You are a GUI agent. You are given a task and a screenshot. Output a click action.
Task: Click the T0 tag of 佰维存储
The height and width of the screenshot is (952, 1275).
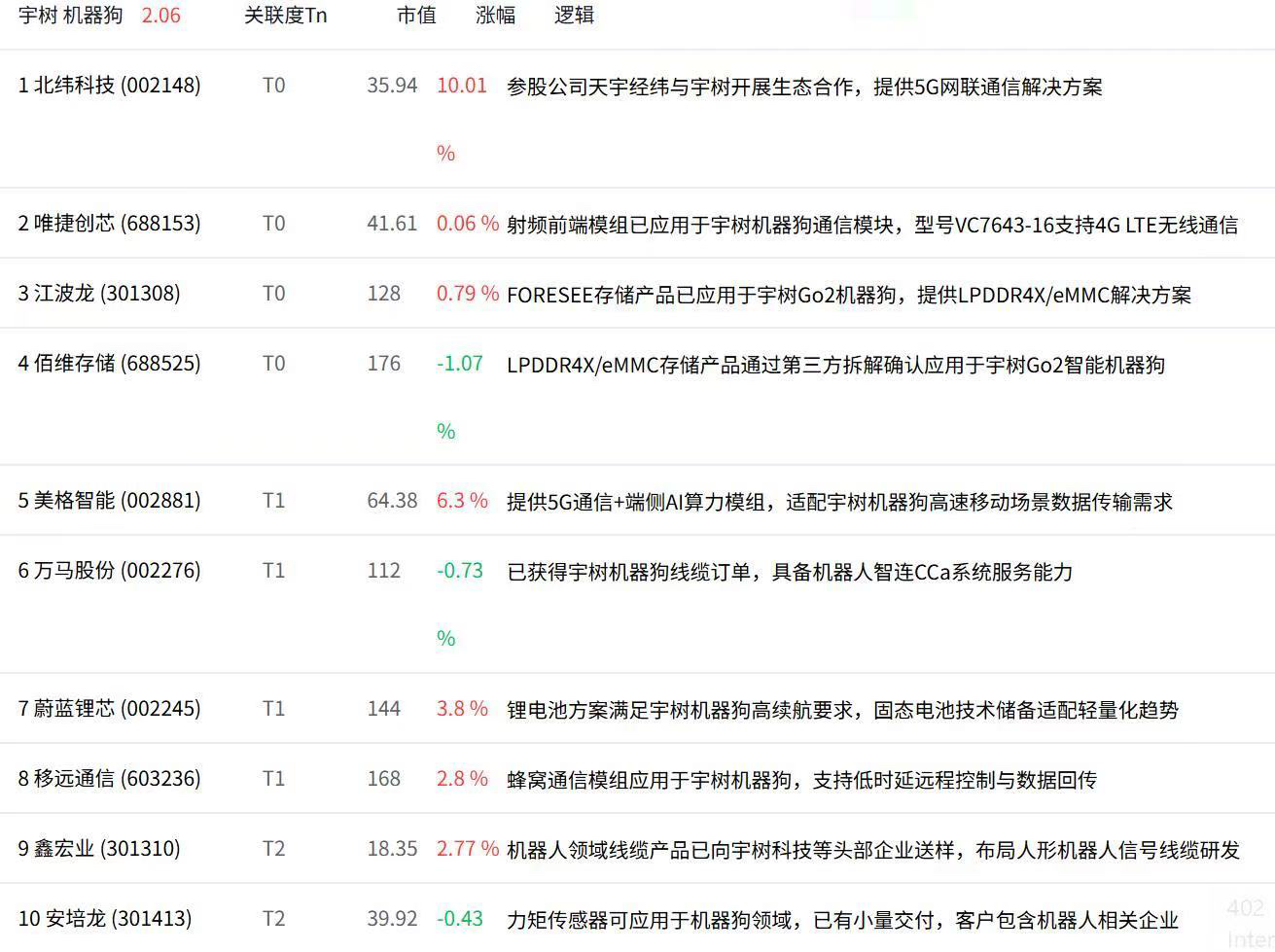(274, 364)
